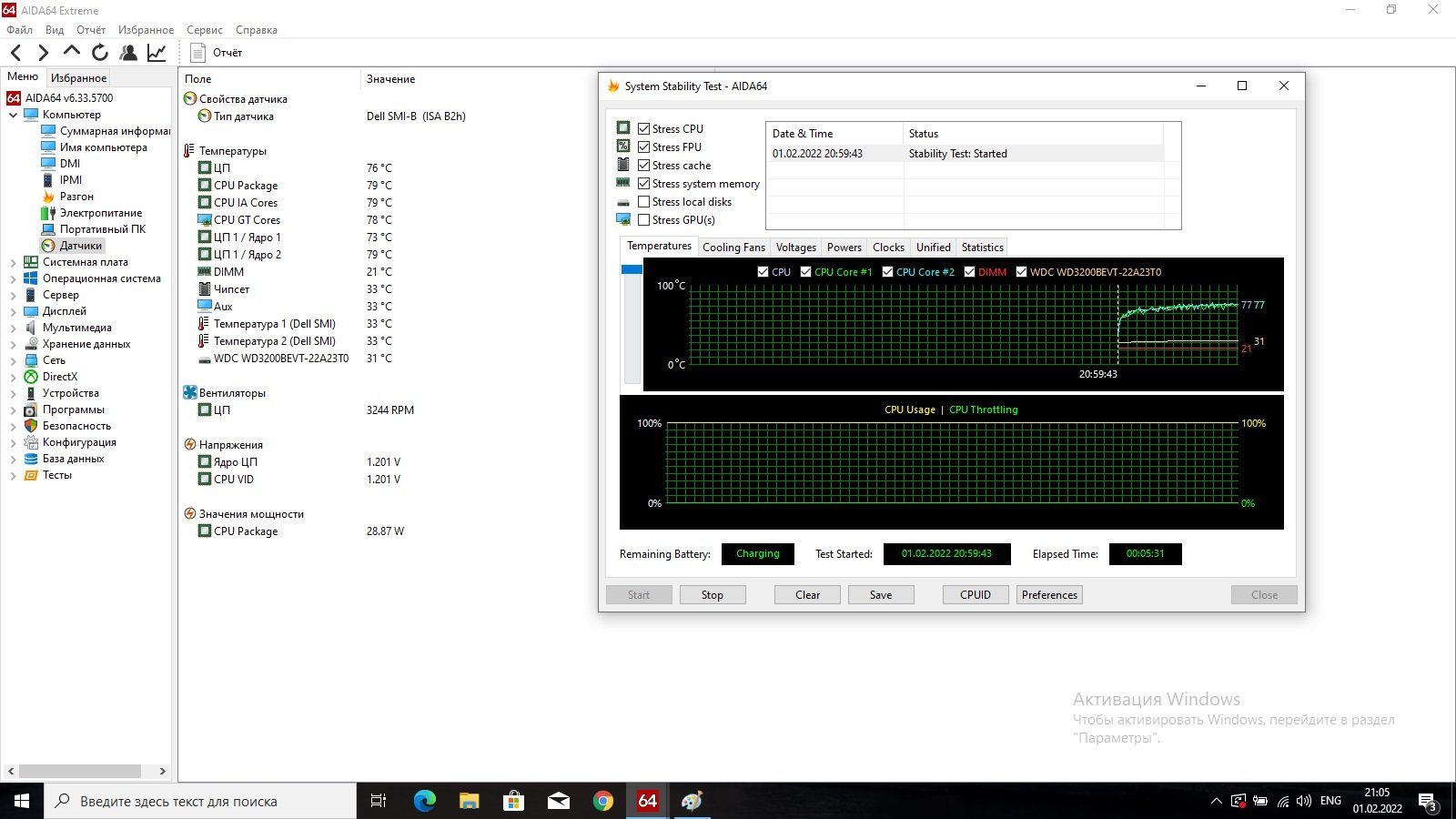
Task: Expand the Хранение данных node
Action: [13, 344]
